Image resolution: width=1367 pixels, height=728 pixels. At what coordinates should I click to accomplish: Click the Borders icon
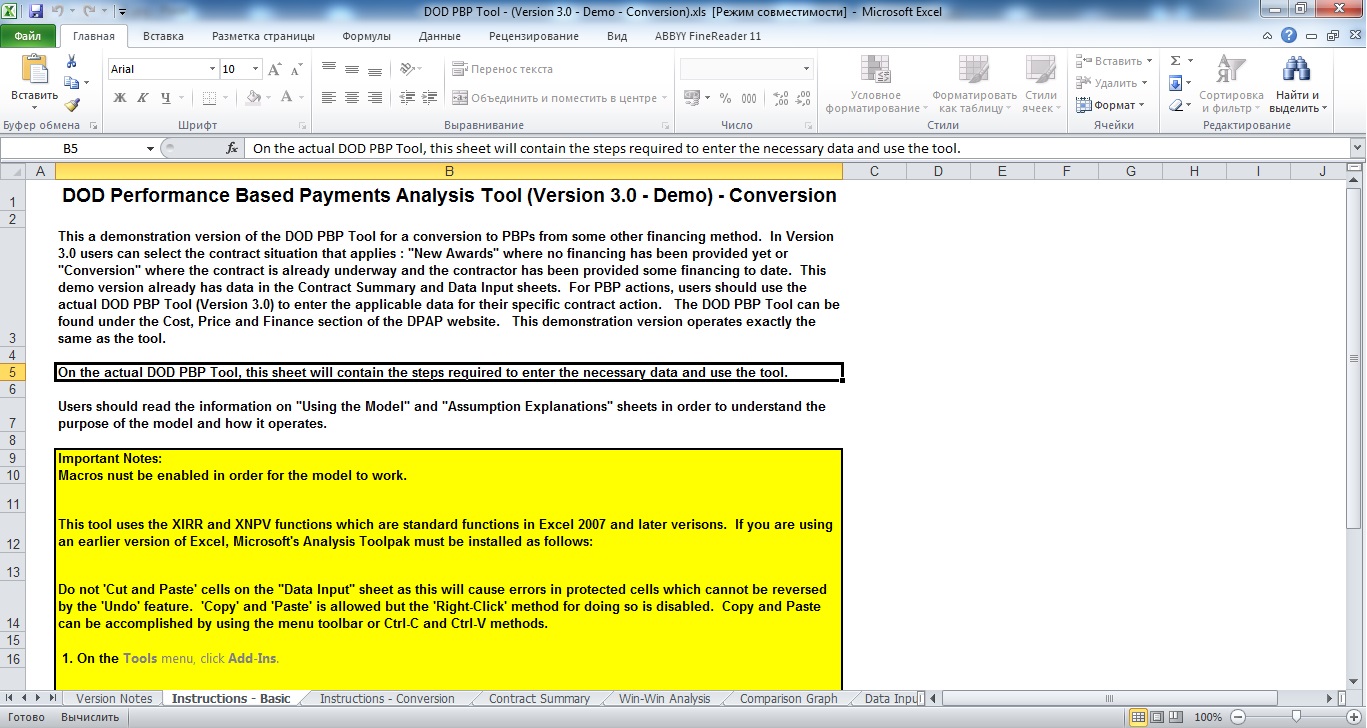point(209,98)
